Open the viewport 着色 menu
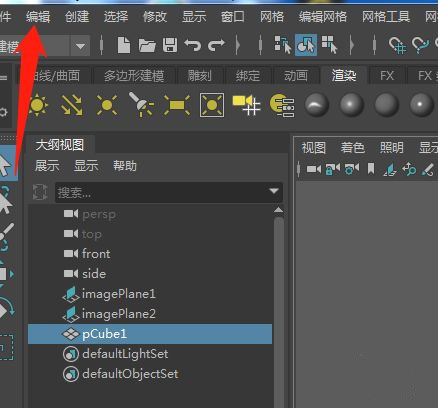This screenshot has height=408, width=438. click(353, 148)
